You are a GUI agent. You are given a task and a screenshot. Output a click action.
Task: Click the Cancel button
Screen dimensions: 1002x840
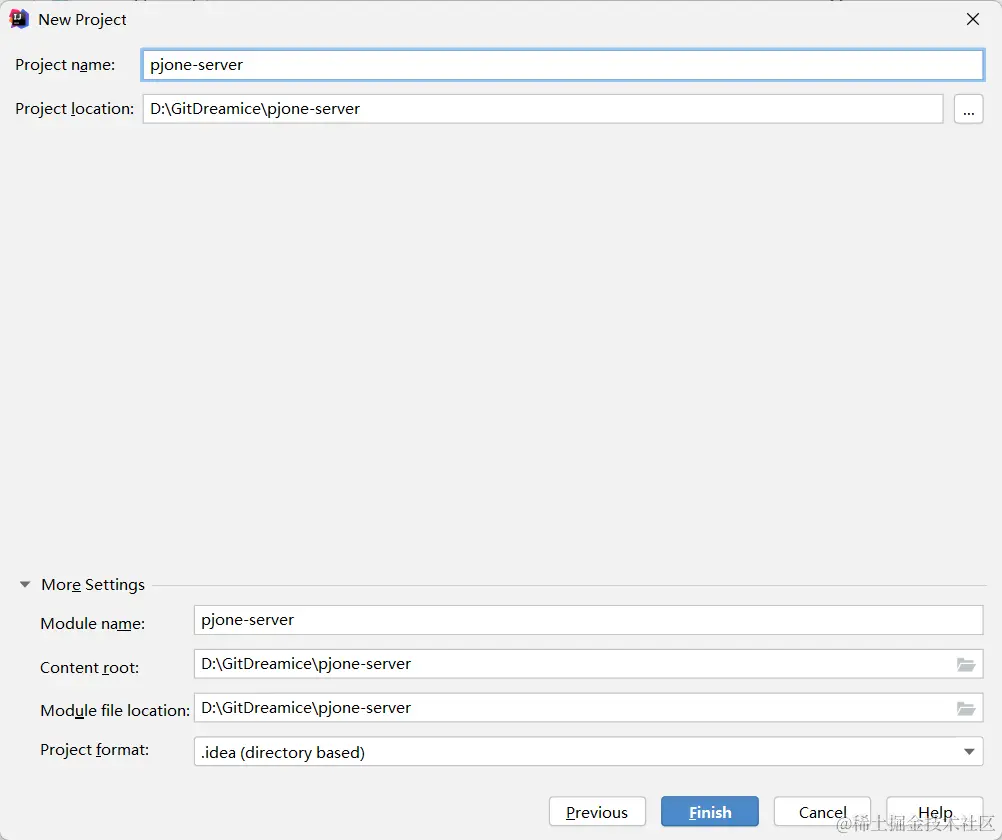click(x=822, y=812)
